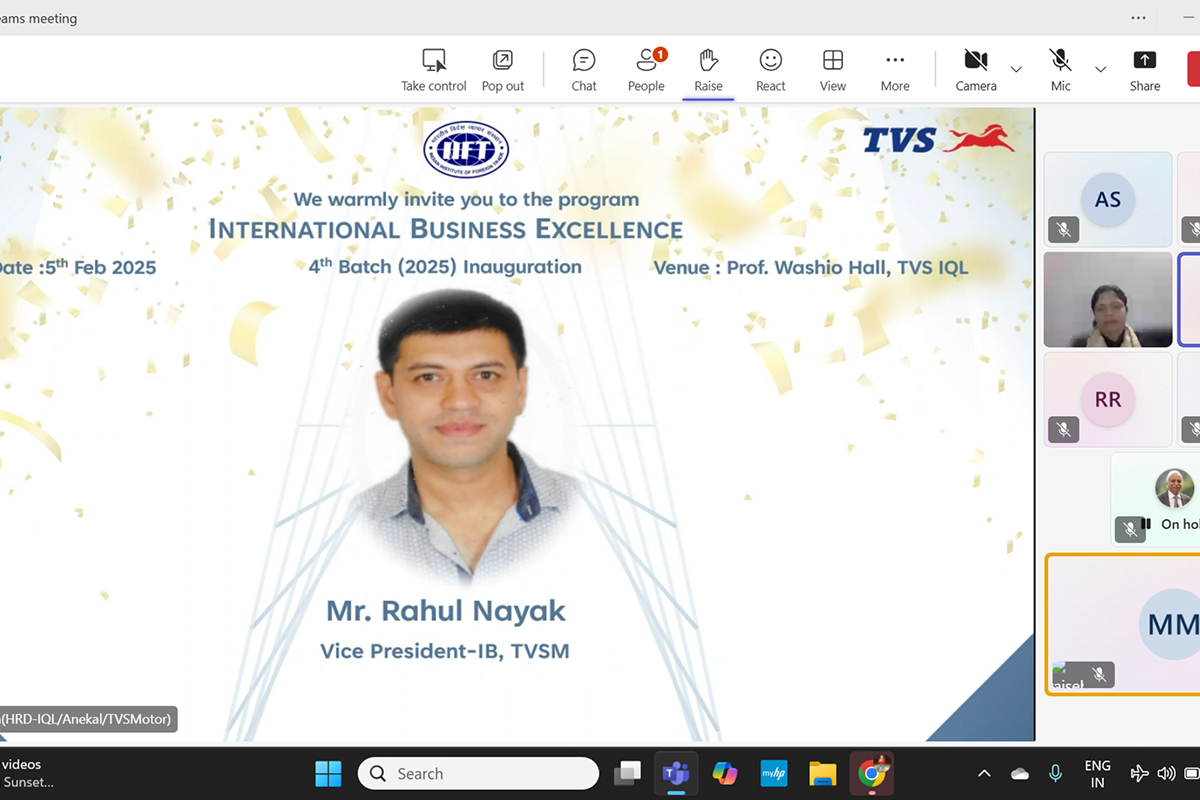Select participant tile AS
This screenshot has height=800, width=1200.
pyautogui.click(x=1108, y=199)
